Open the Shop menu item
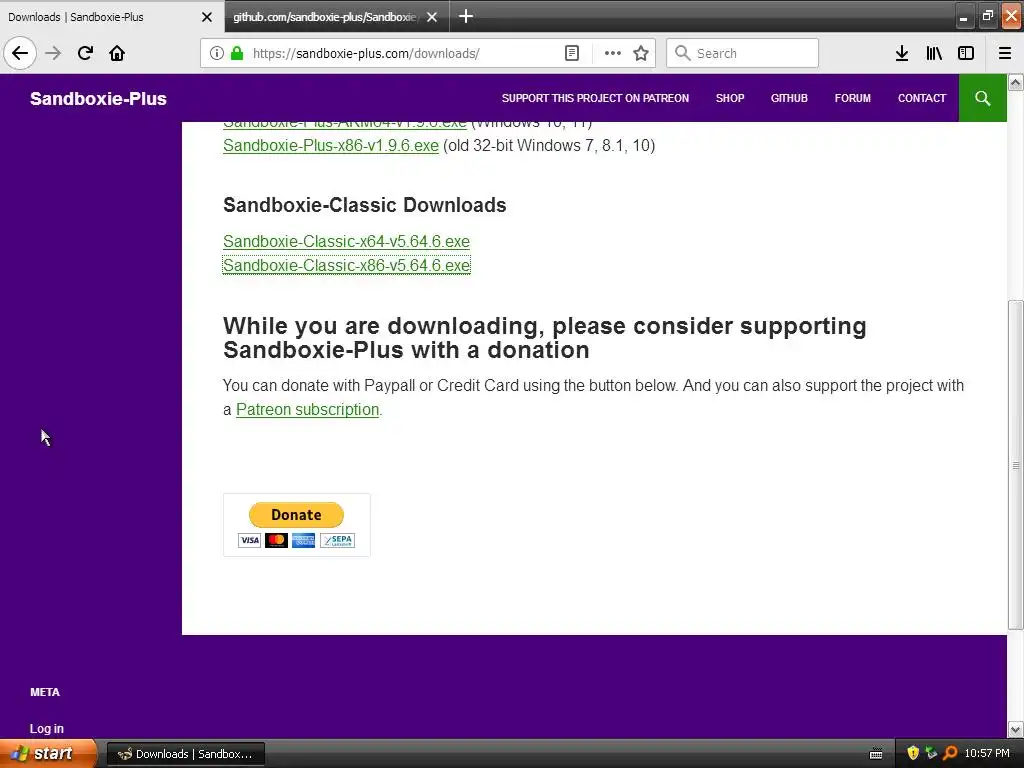 729,98
